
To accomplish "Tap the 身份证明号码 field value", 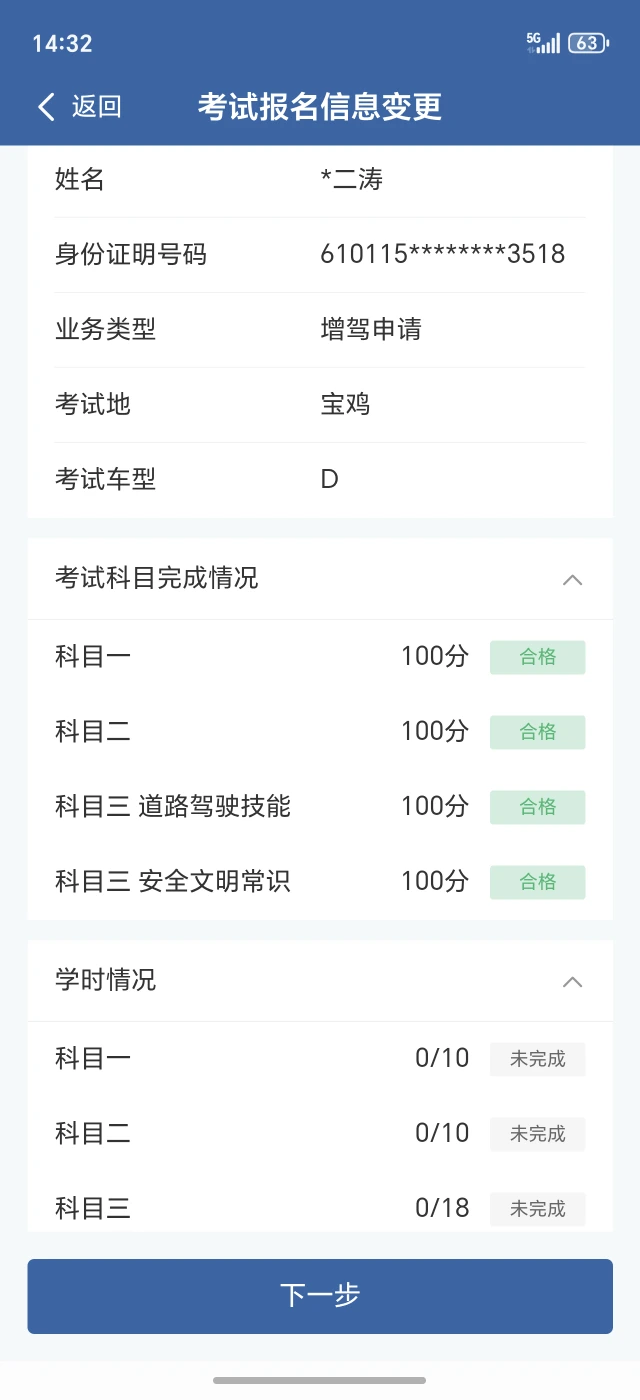I will pos(442,255).
